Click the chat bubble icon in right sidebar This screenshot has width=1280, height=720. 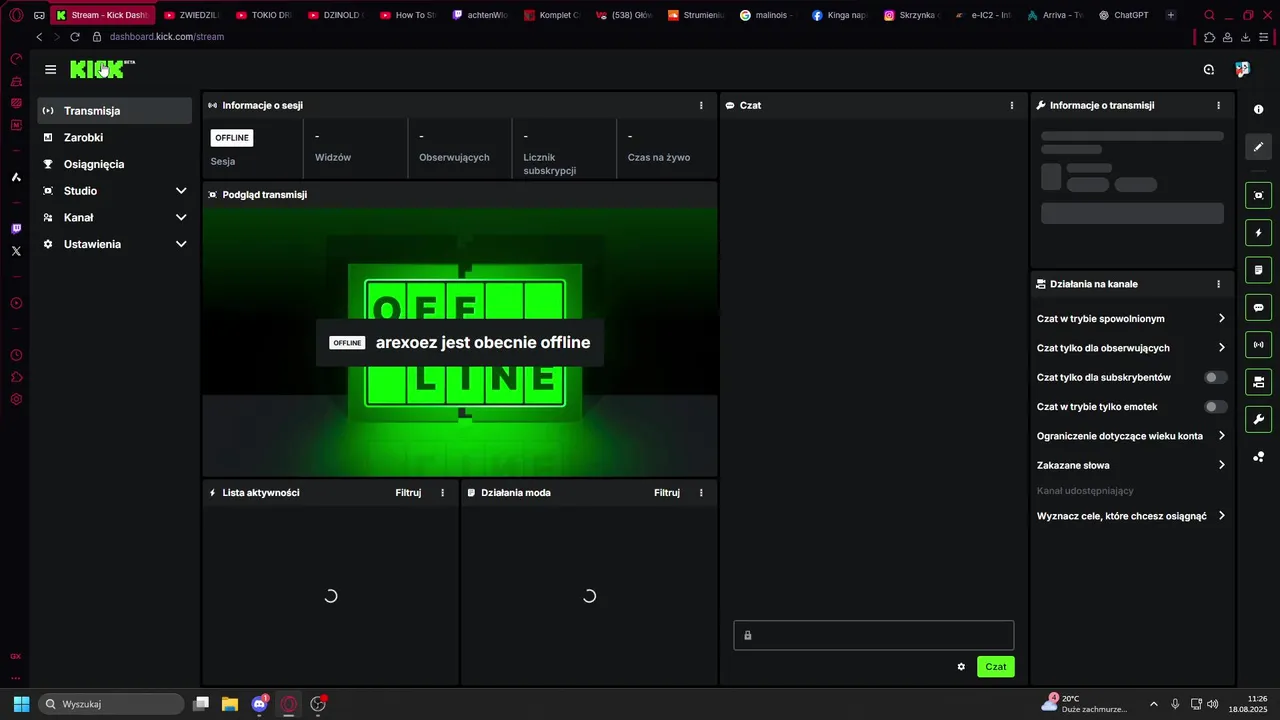[1258, 307]
